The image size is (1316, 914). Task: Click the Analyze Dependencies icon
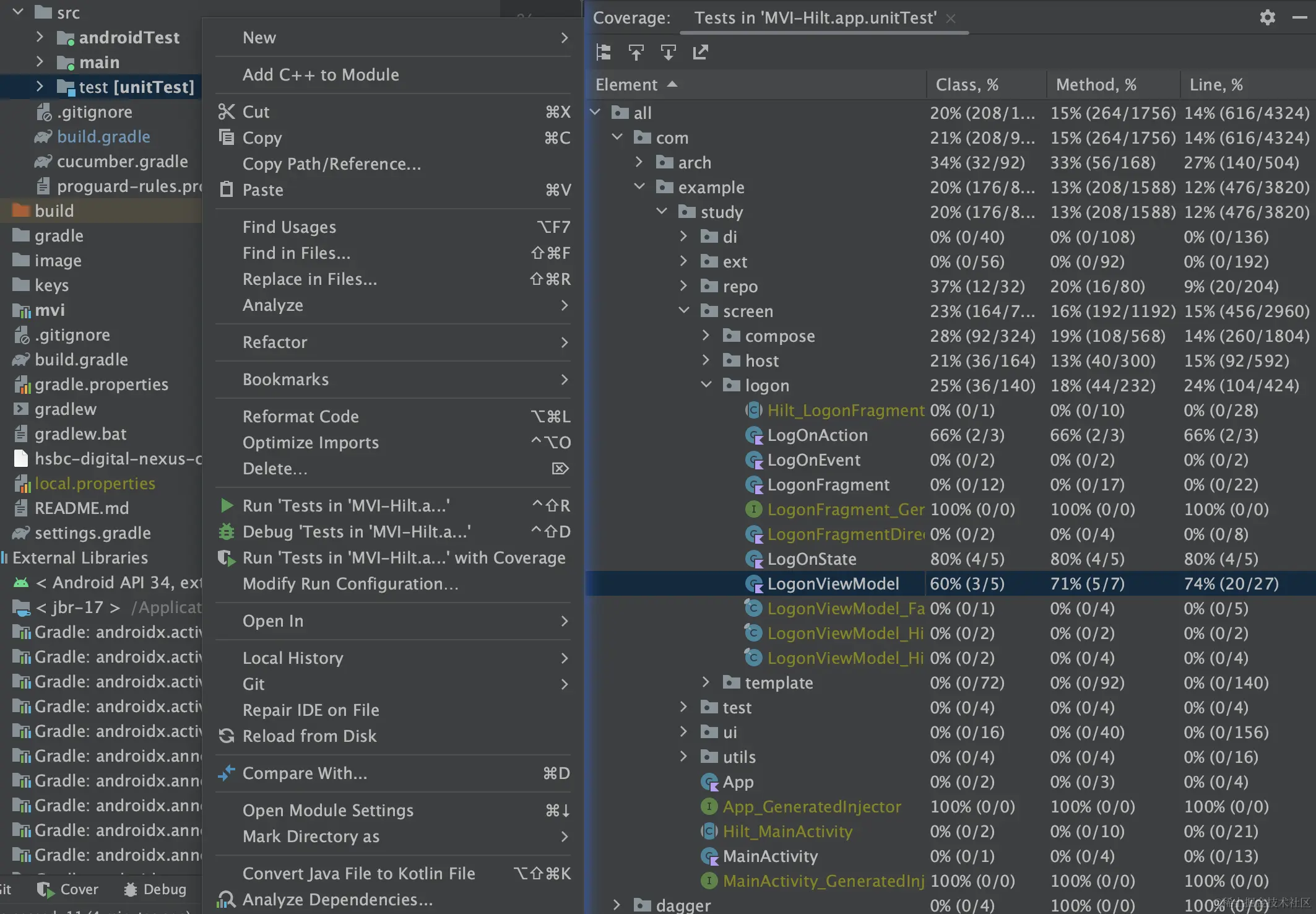227,899
